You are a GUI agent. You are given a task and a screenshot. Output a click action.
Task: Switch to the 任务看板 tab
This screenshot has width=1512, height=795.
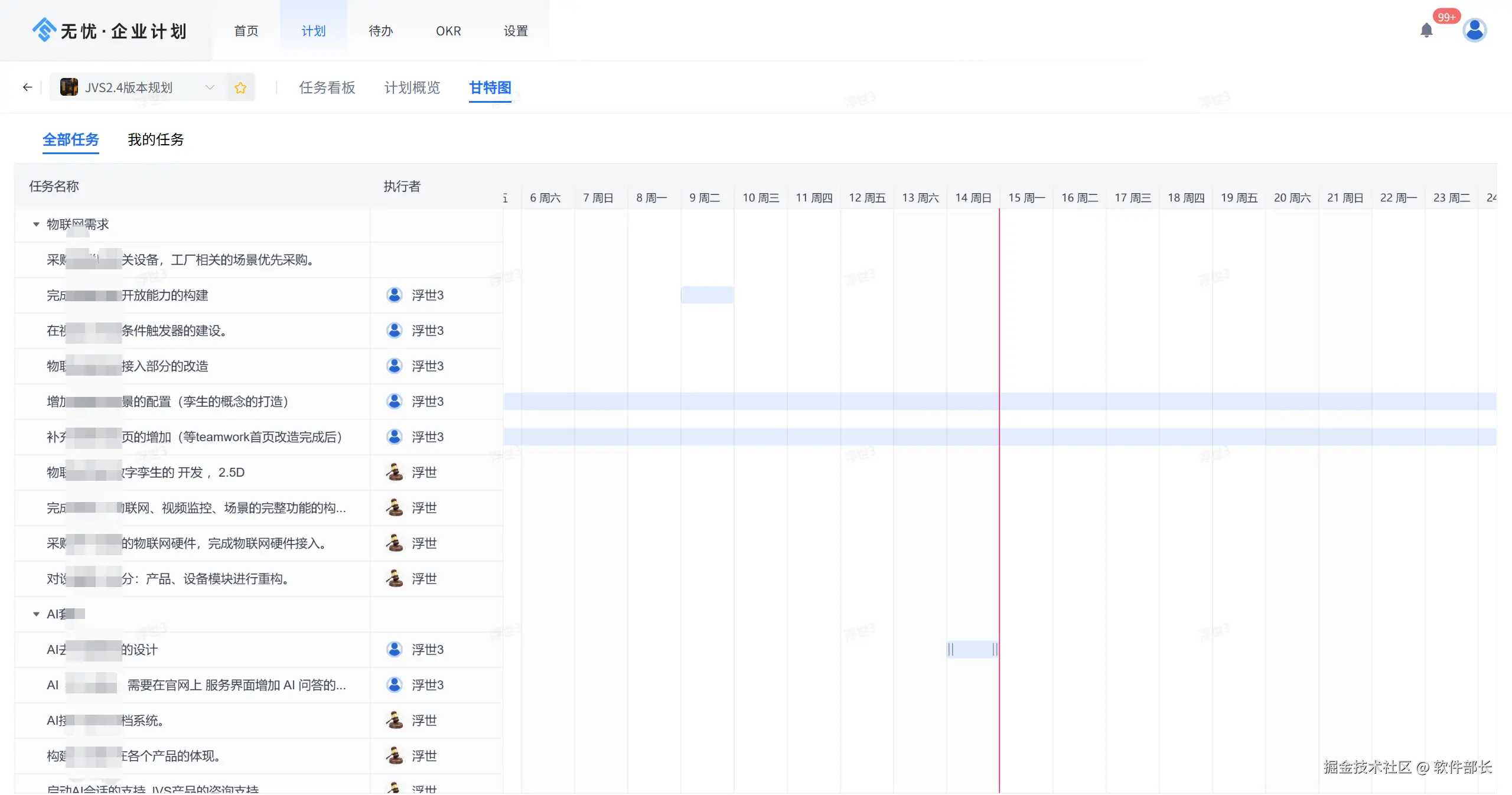click(x=327, y=88)
